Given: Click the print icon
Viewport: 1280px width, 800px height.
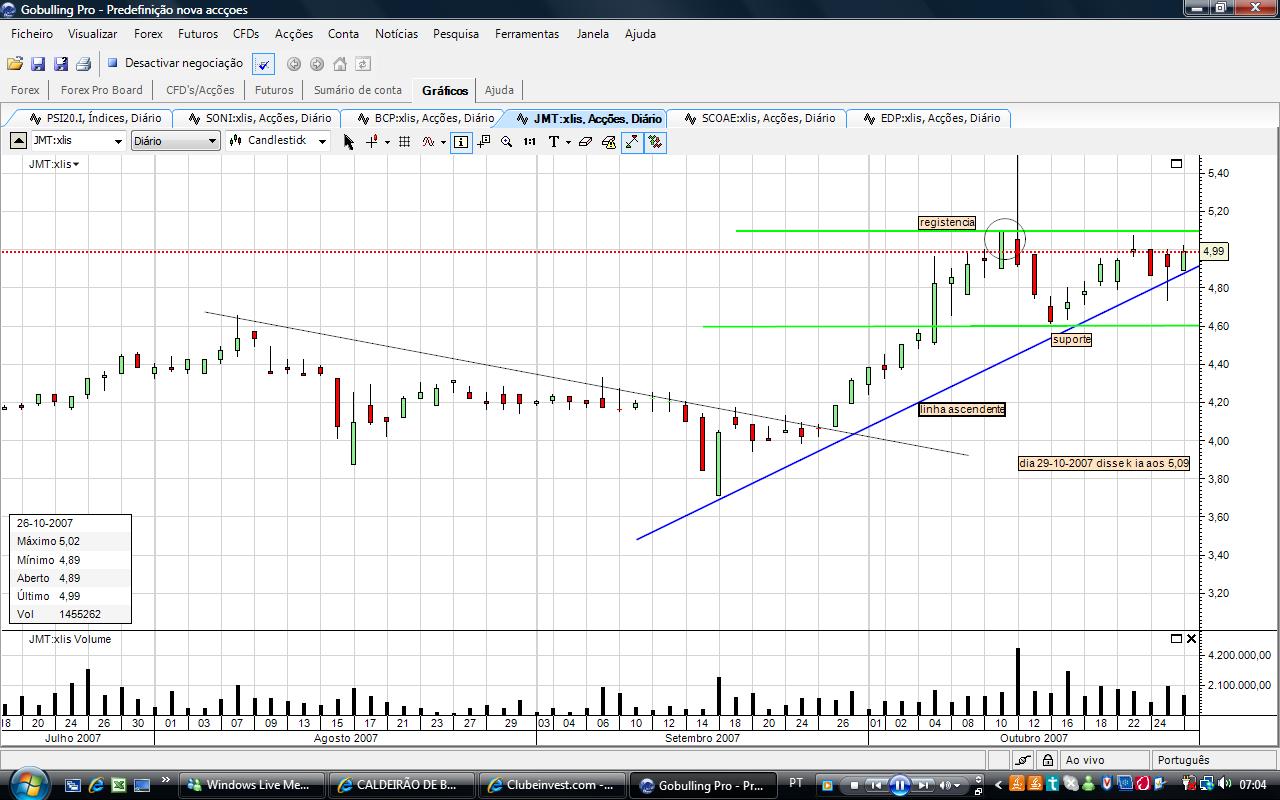Looking at the screenshot, I should [x=84, y=64].
